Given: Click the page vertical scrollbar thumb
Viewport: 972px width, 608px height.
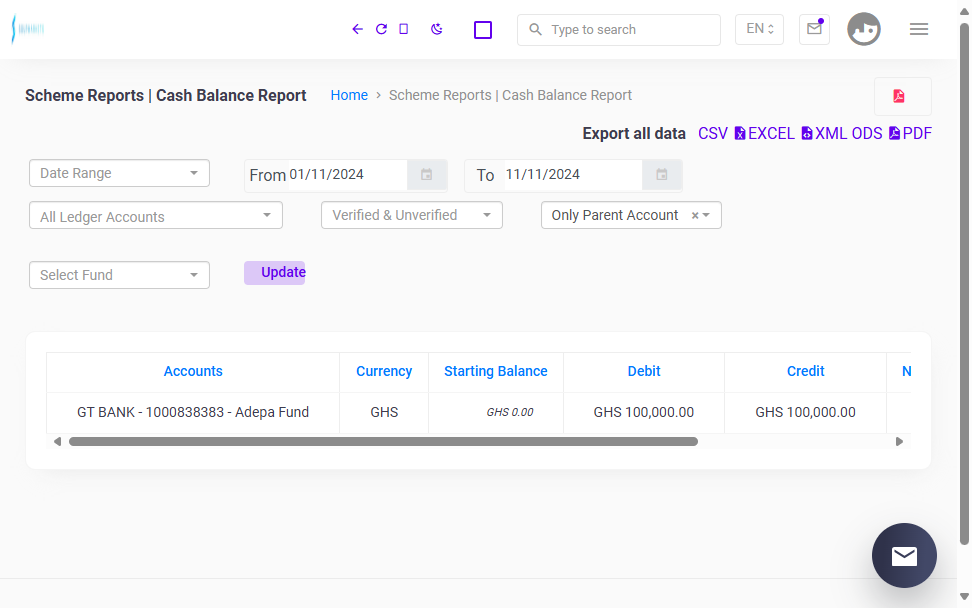Looking at the screenshot, I should click(x=964, y=284).
